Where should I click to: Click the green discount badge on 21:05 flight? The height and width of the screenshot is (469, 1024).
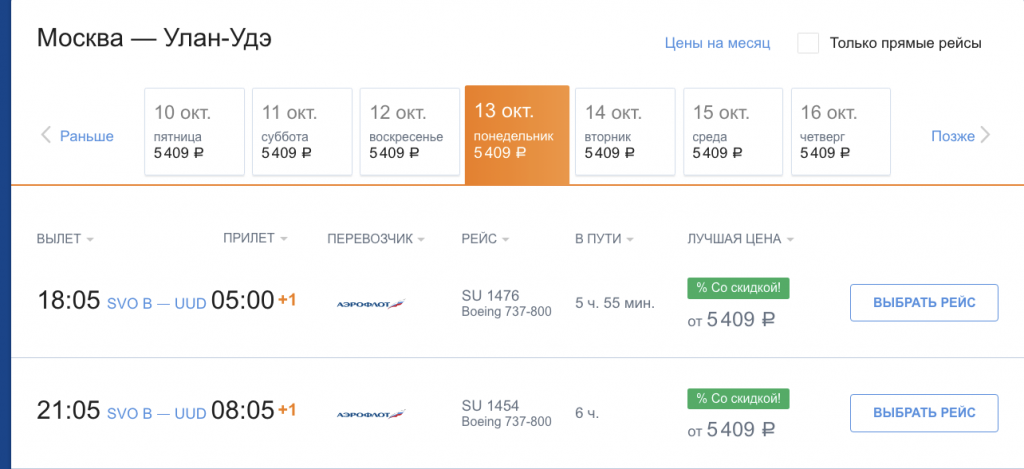[x=738, y=398]
